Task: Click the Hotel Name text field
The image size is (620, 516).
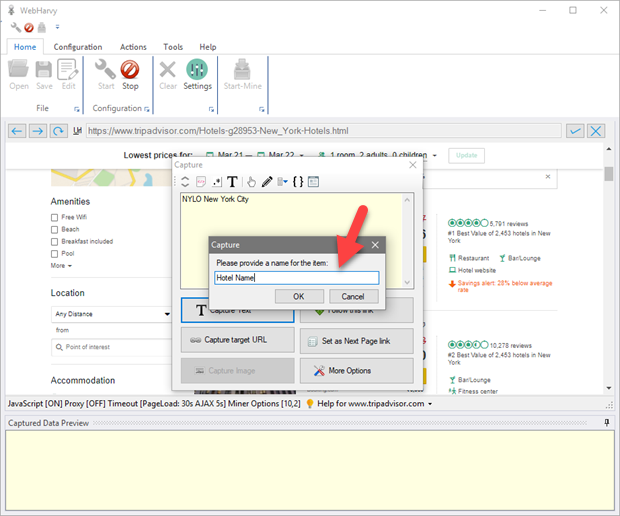Action: click(296, 278)
